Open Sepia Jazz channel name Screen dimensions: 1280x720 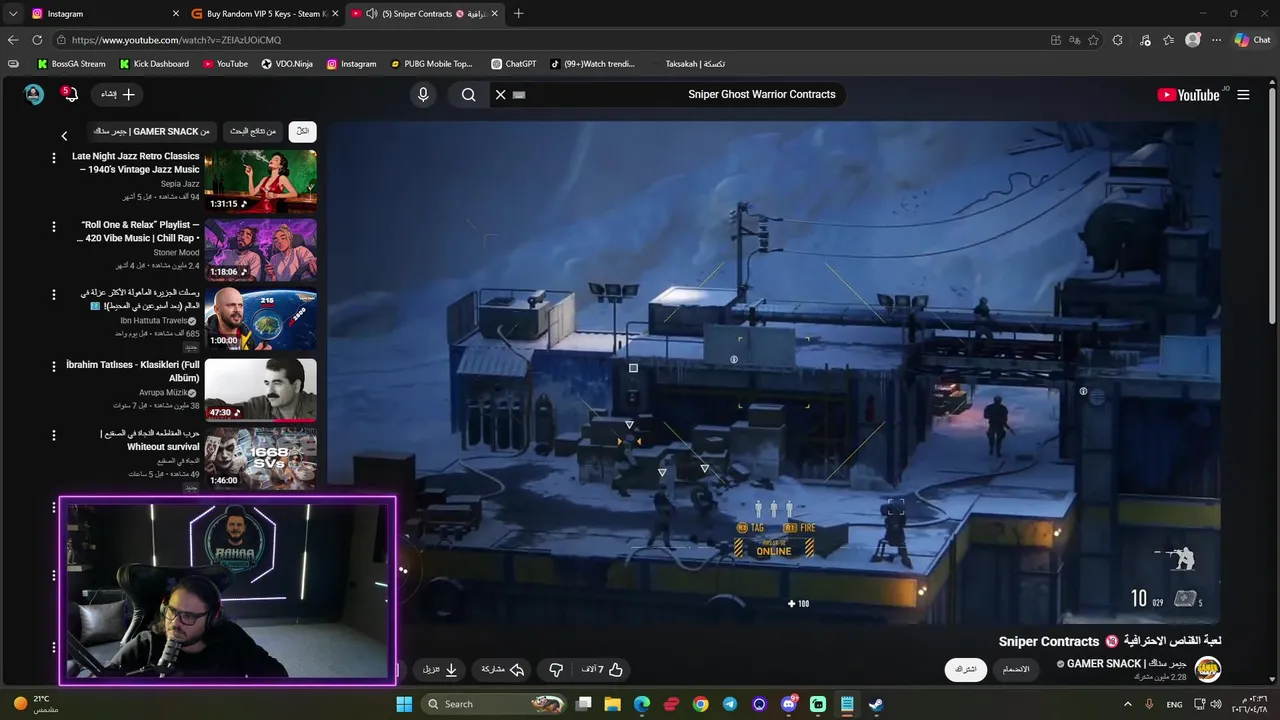click(x=180, y=184)
